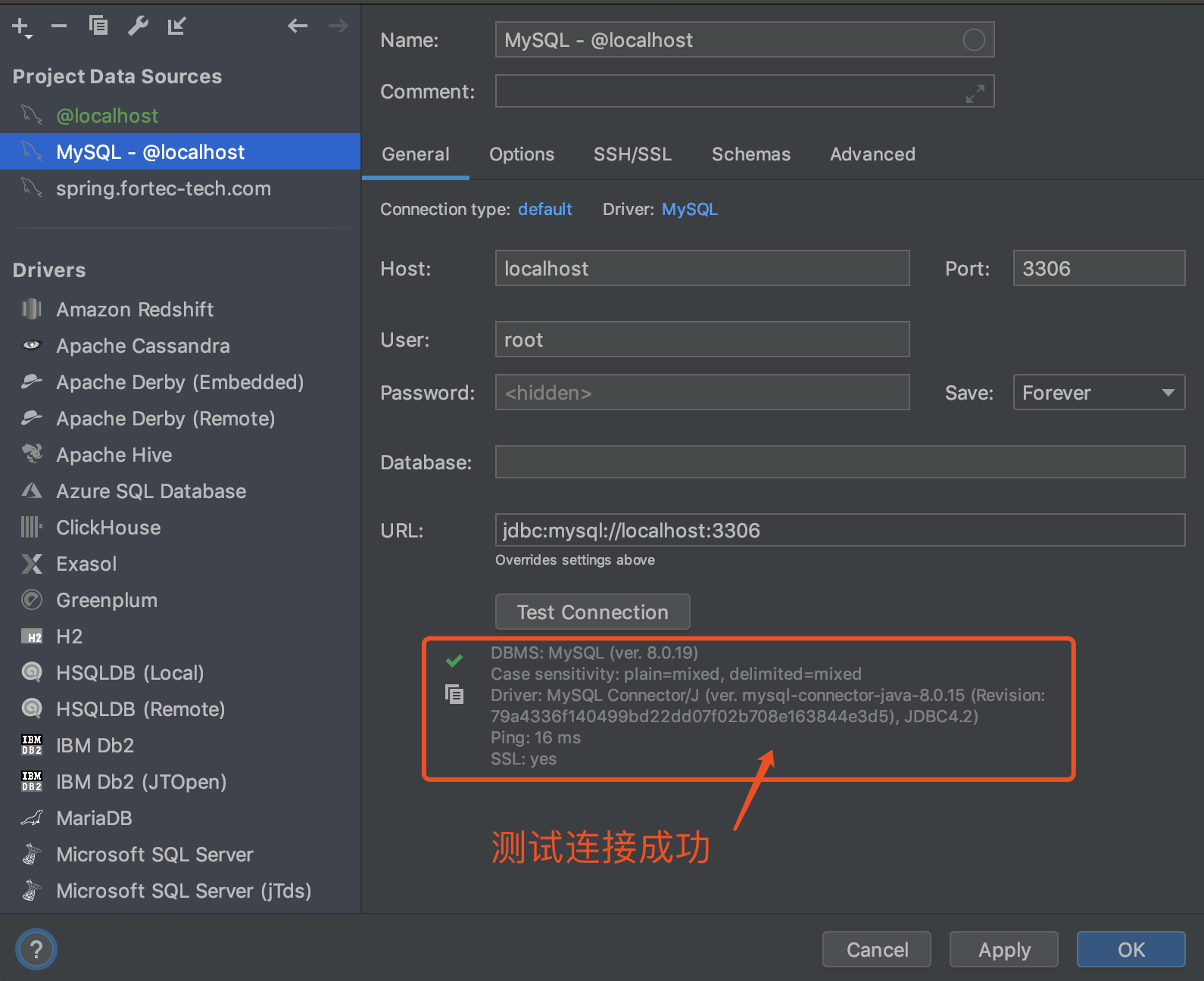1204x981 pixels.
Task: Expand the Comment field editor
Action: point(975,93)
